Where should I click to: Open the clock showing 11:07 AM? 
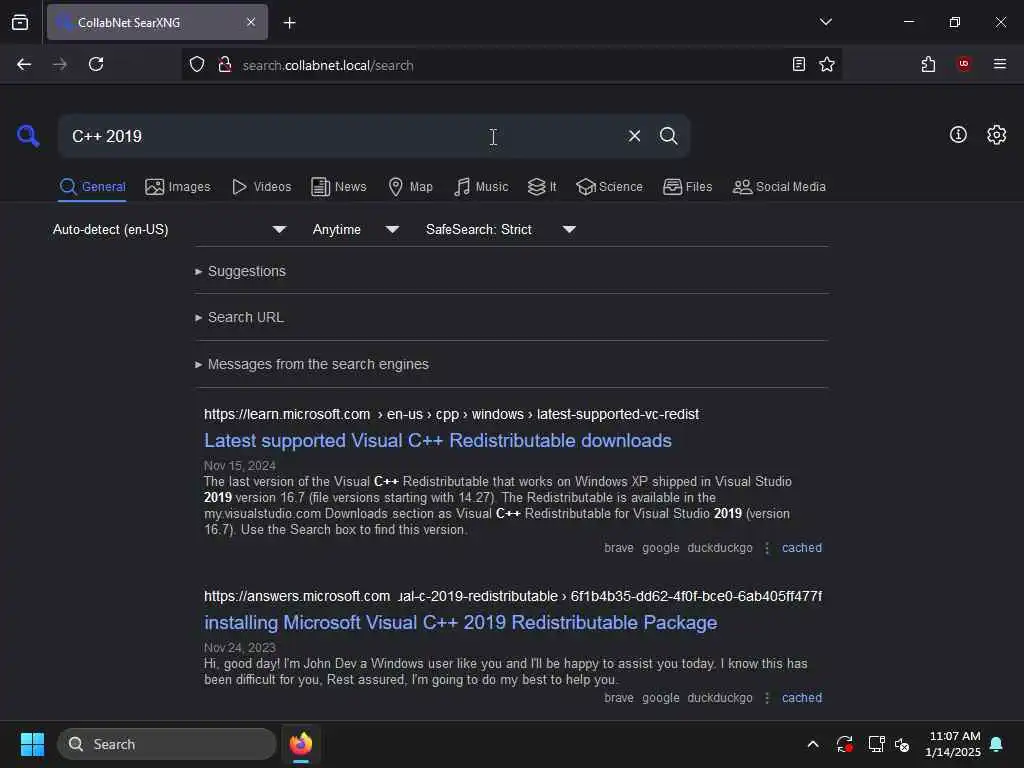pos(953,744)
